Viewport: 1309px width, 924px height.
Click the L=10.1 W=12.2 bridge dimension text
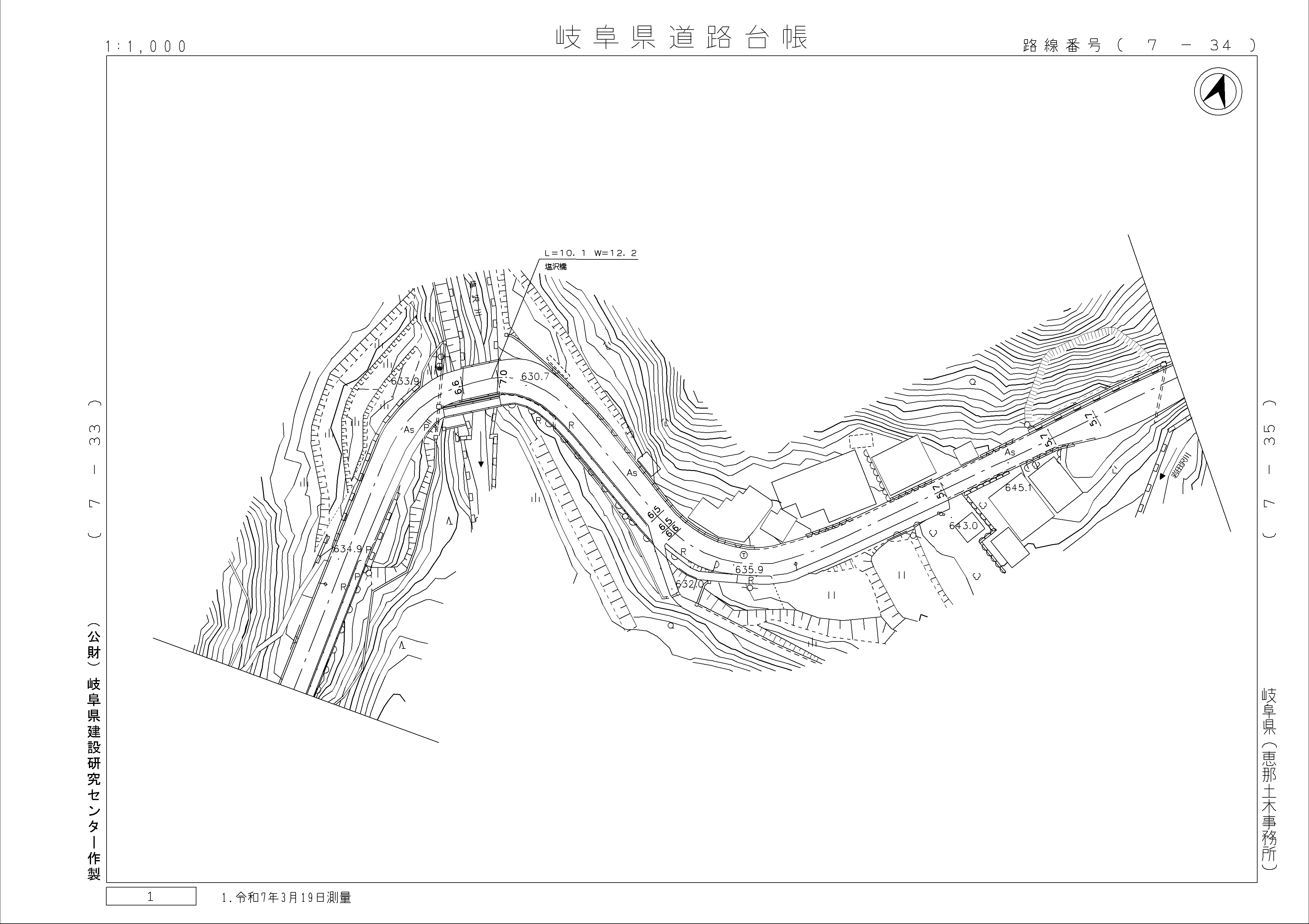pyautogui.click(x=590, y=253)
